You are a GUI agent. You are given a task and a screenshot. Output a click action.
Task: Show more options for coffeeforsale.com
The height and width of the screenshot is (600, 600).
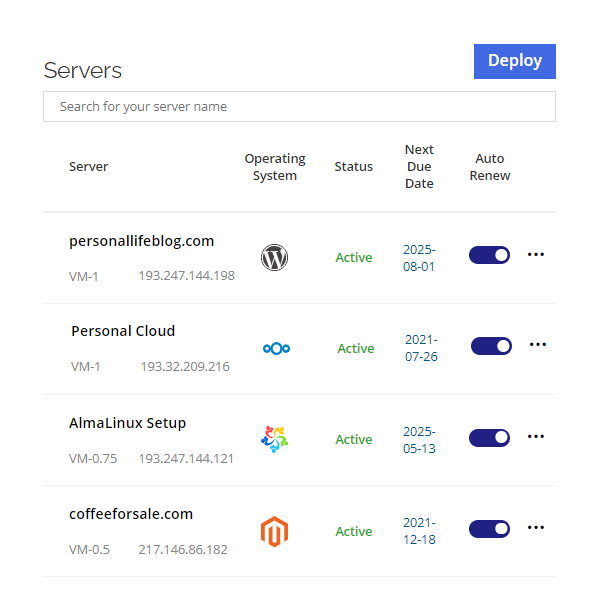click(x=536, y=527)
